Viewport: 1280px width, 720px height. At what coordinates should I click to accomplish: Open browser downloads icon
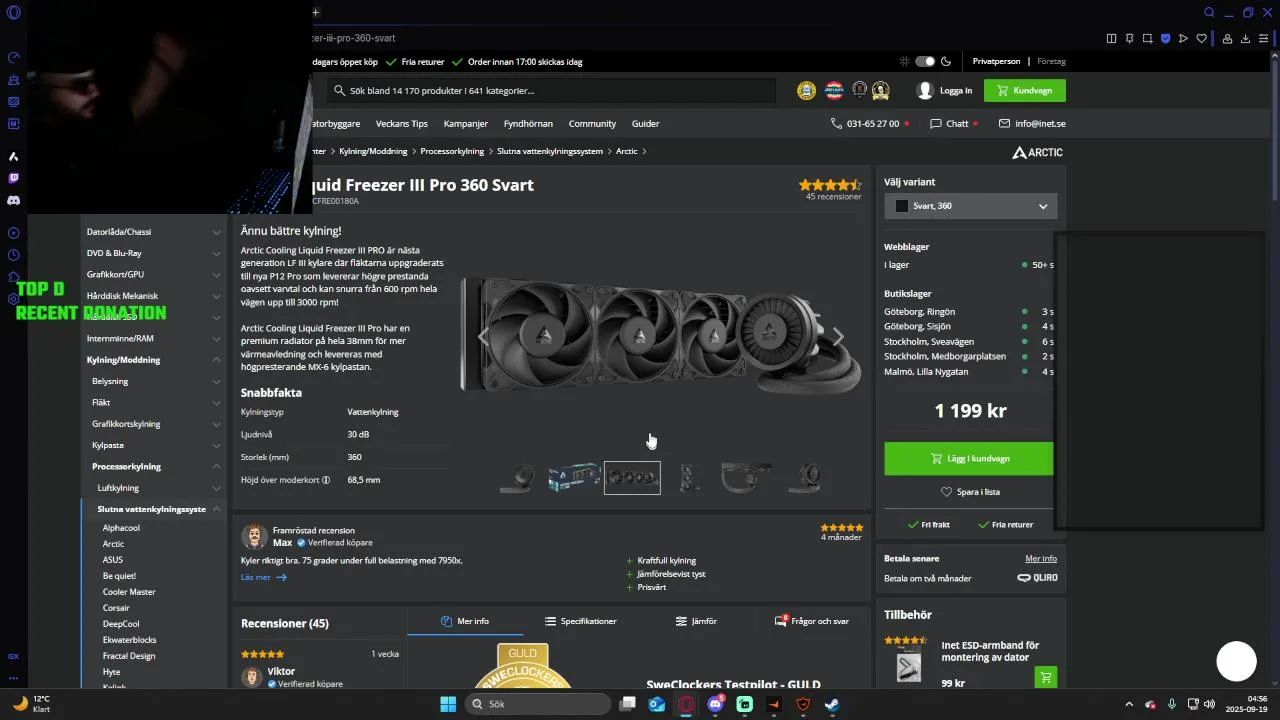click(1246, 39)
